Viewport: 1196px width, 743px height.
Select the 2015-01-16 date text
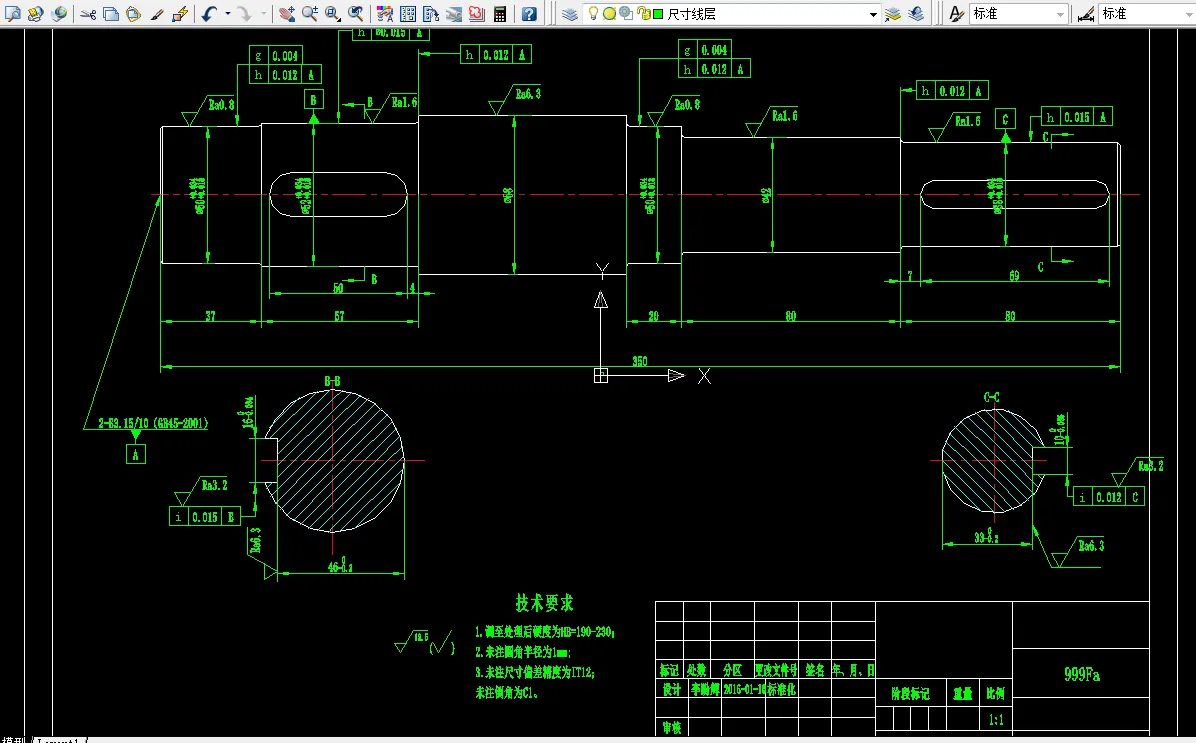point(744,689)
